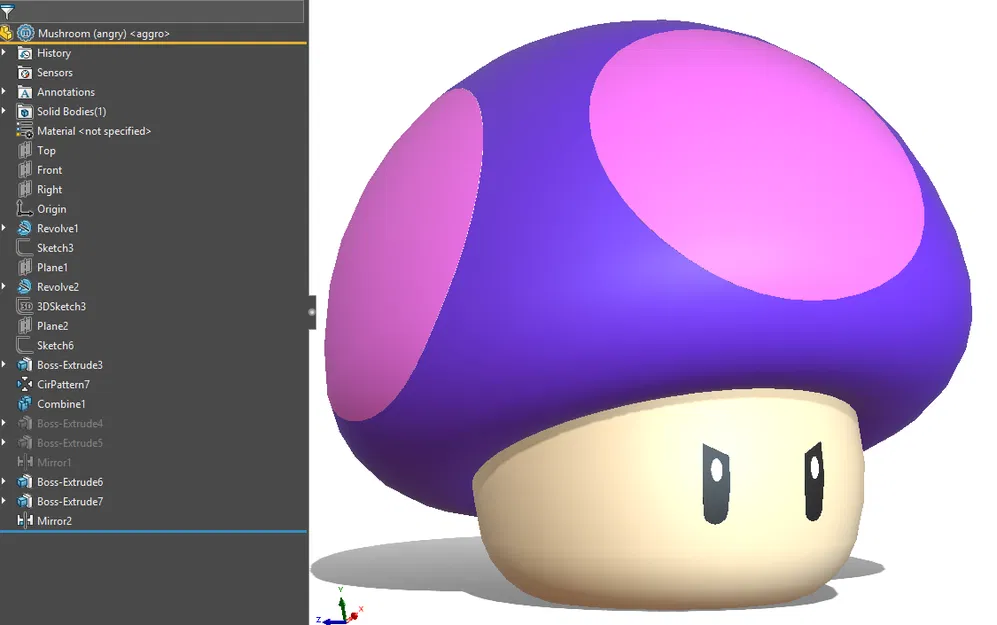Click the filter funnel icon above the tree
The image size is (997, 625).
pyautogui.click(x=10, y=10)
